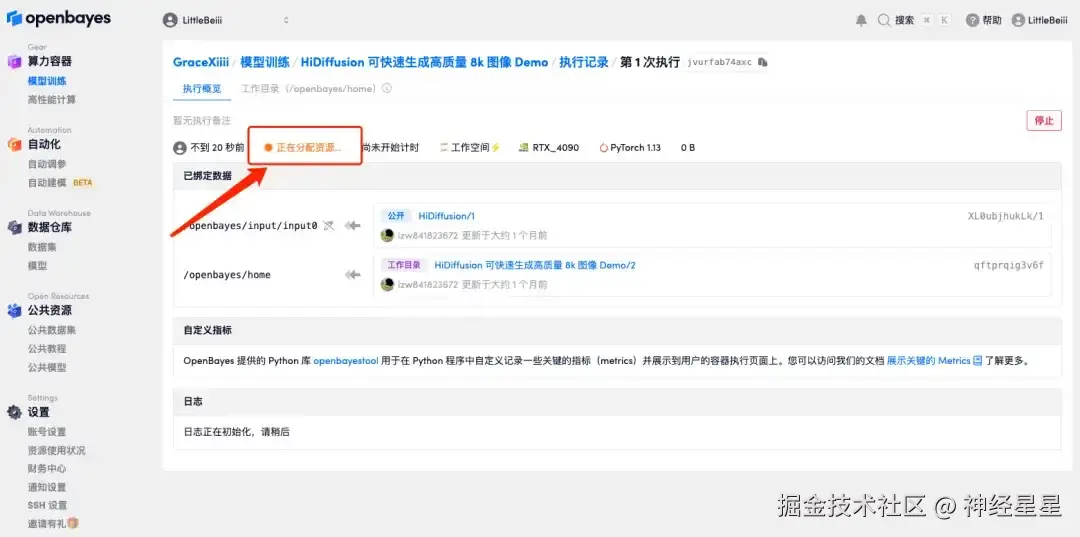
Task: Click the 停止 button
Action: click(1043, 120)
